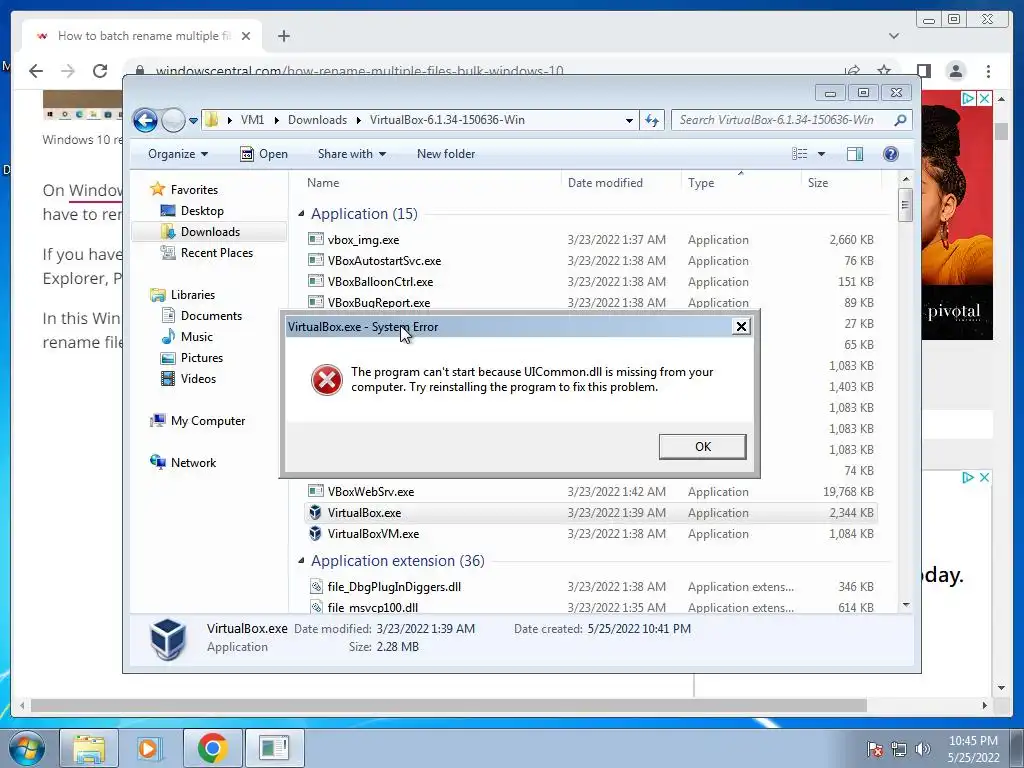Open the recent locations dropdown arrow
1024x768 pixels.
point(193,121)
